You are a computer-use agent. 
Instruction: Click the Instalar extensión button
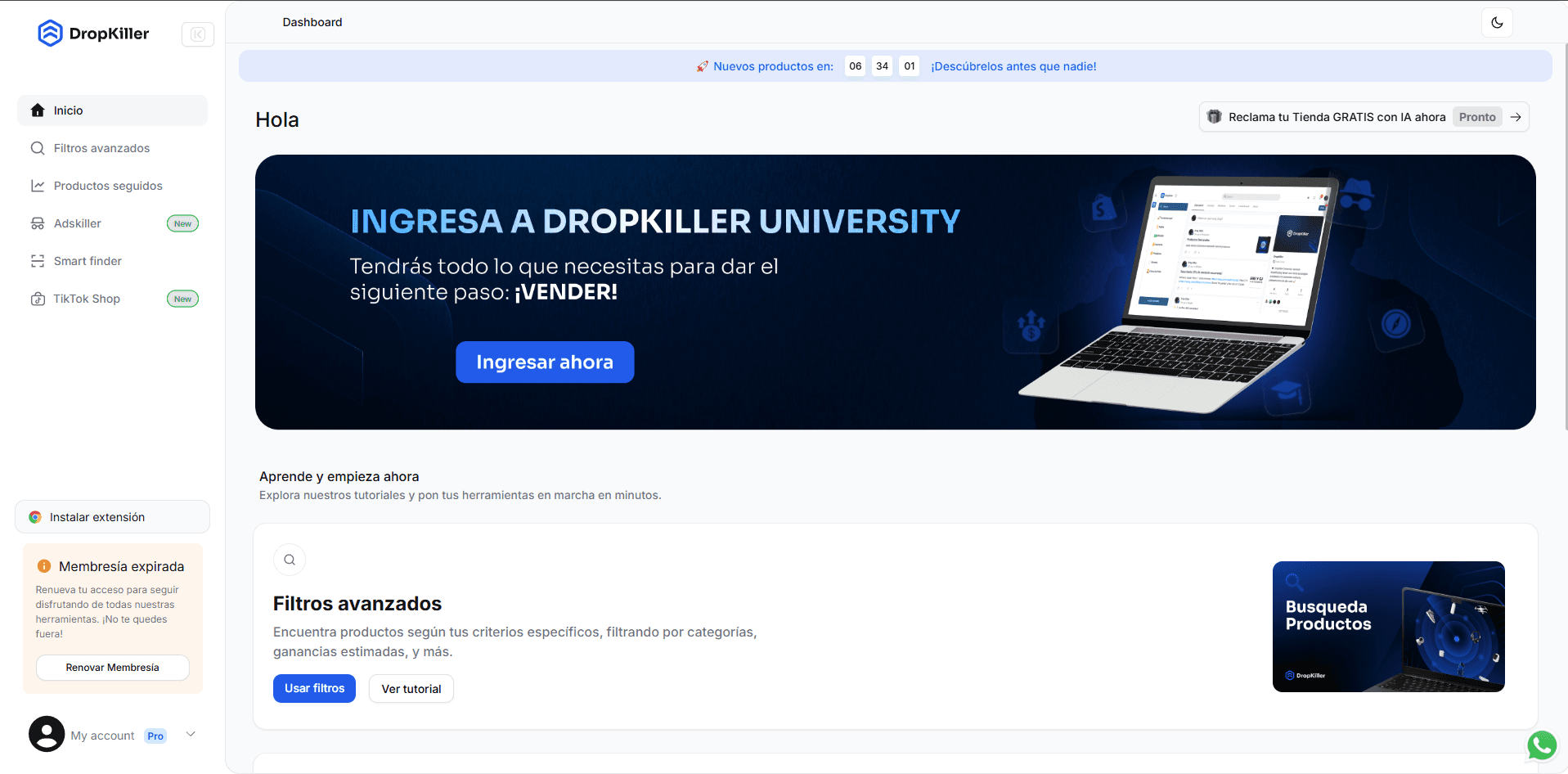pyautogui.click(x=112, y=517)
